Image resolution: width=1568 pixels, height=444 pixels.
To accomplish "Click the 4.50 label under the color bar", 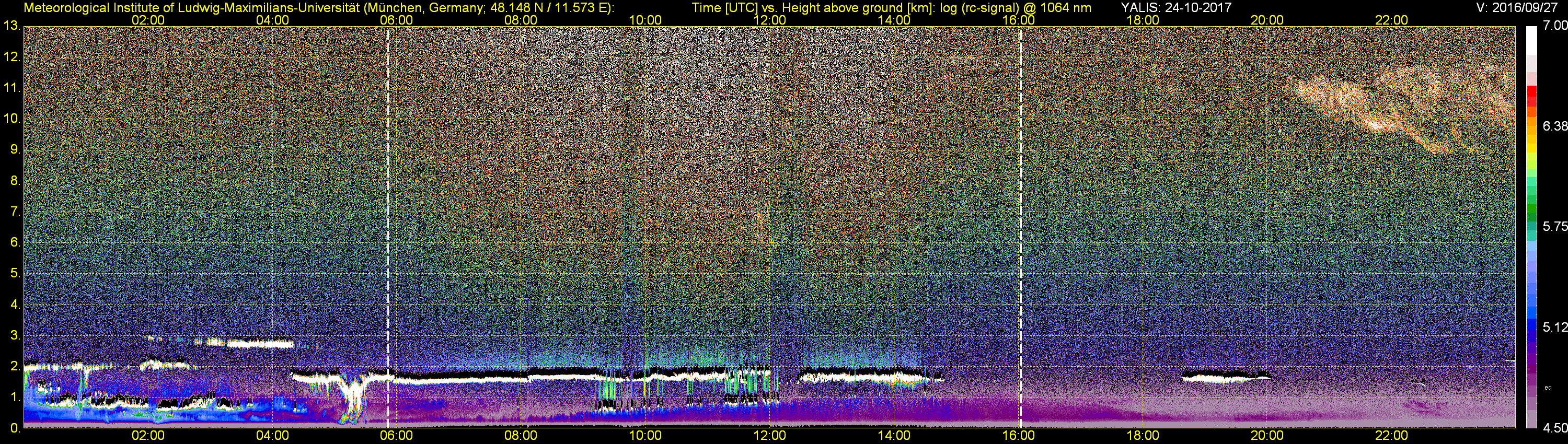I will click(1555, 428).
